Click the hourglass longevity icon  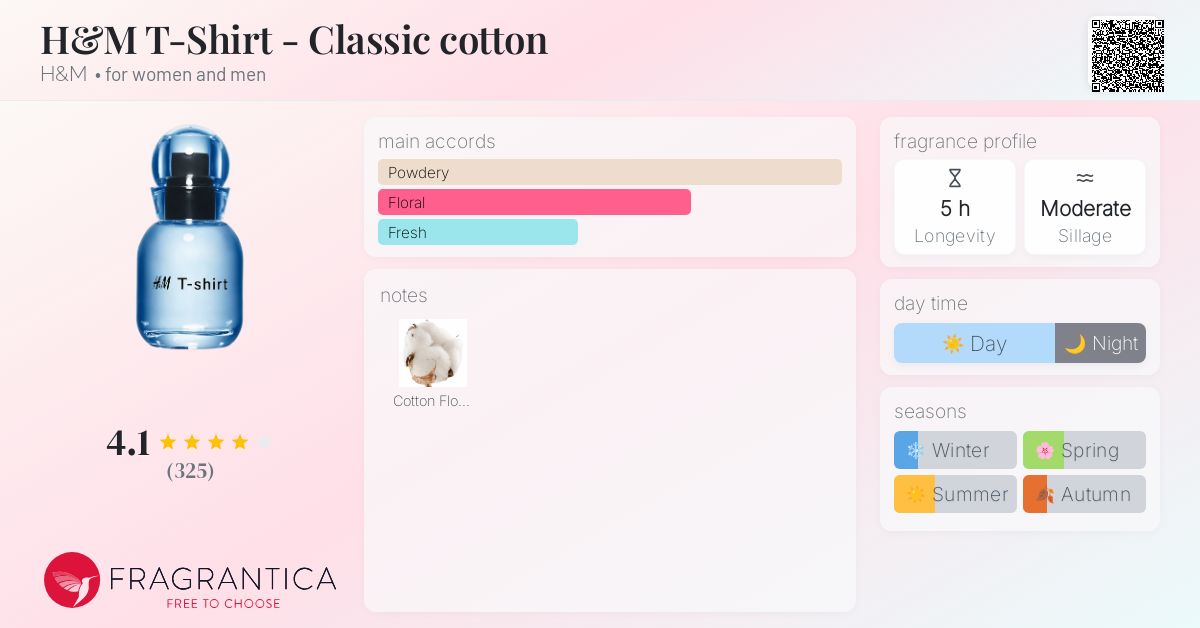pyautogui.click(x=955, y=178)
